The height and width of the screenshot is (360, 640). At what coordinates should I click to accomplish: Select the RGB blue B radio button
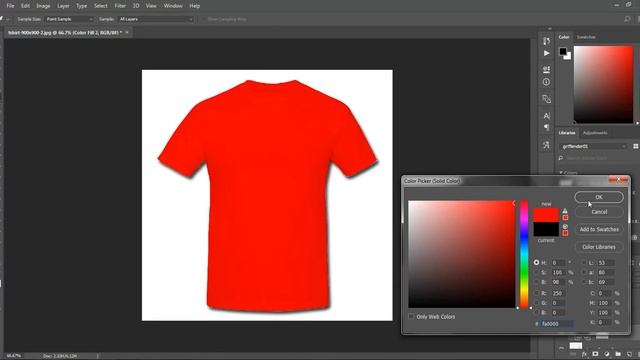[x=536, y=313]
